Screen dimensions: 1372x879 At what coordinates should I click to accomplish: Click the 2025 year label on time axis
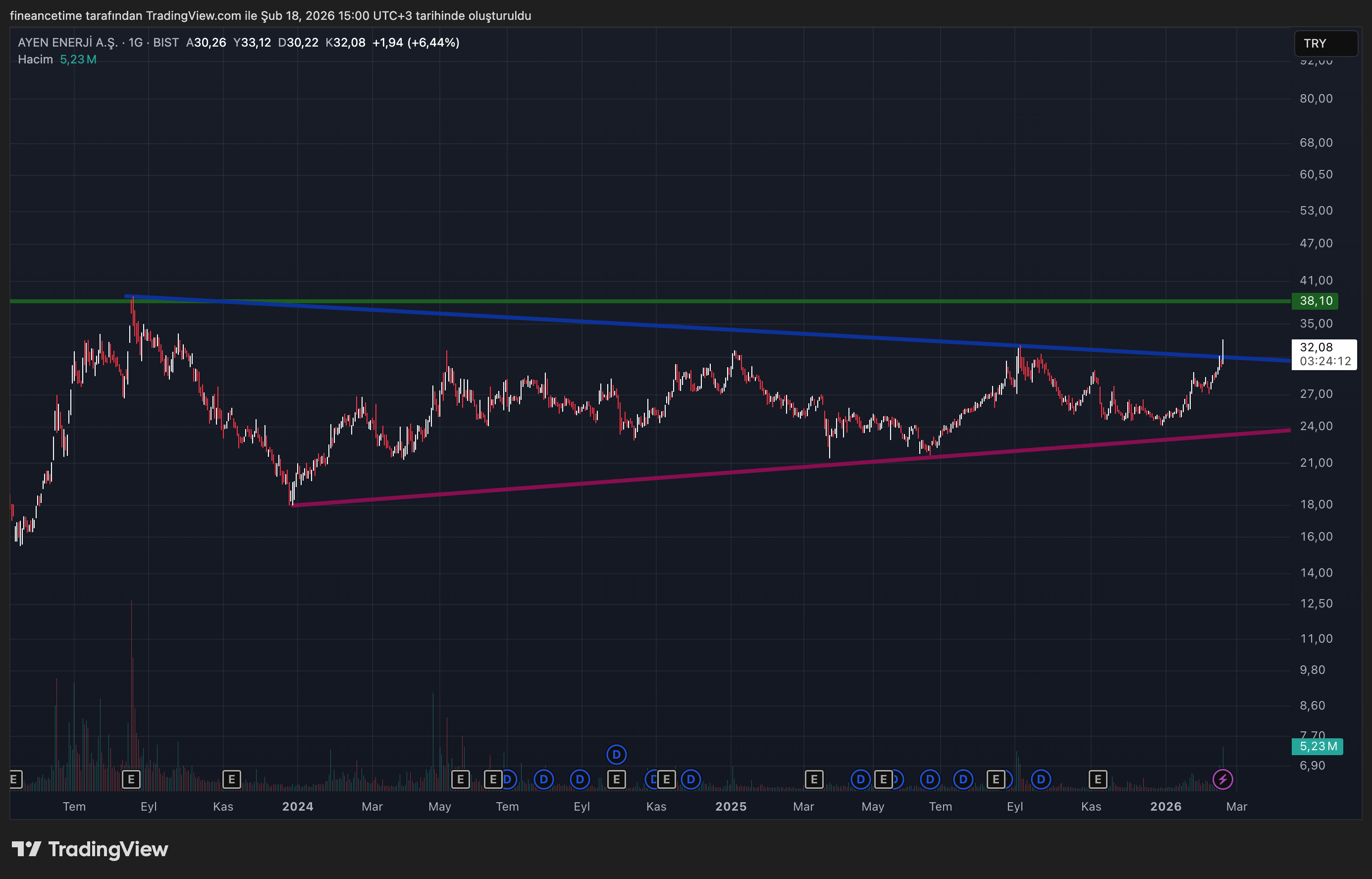tap(731, 807)
